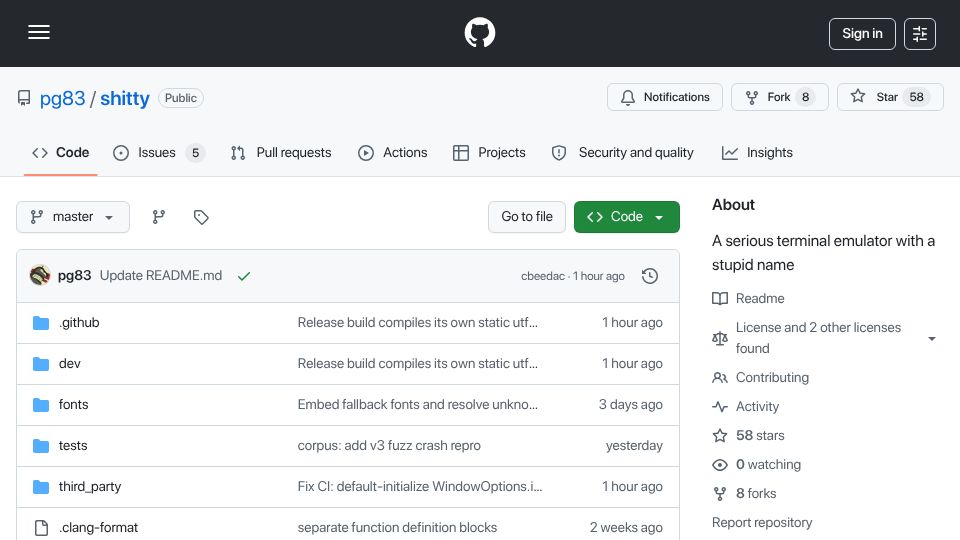Open dev row commit message link
This screenshot has height=540, width=960.
click(x=418, y=364)
